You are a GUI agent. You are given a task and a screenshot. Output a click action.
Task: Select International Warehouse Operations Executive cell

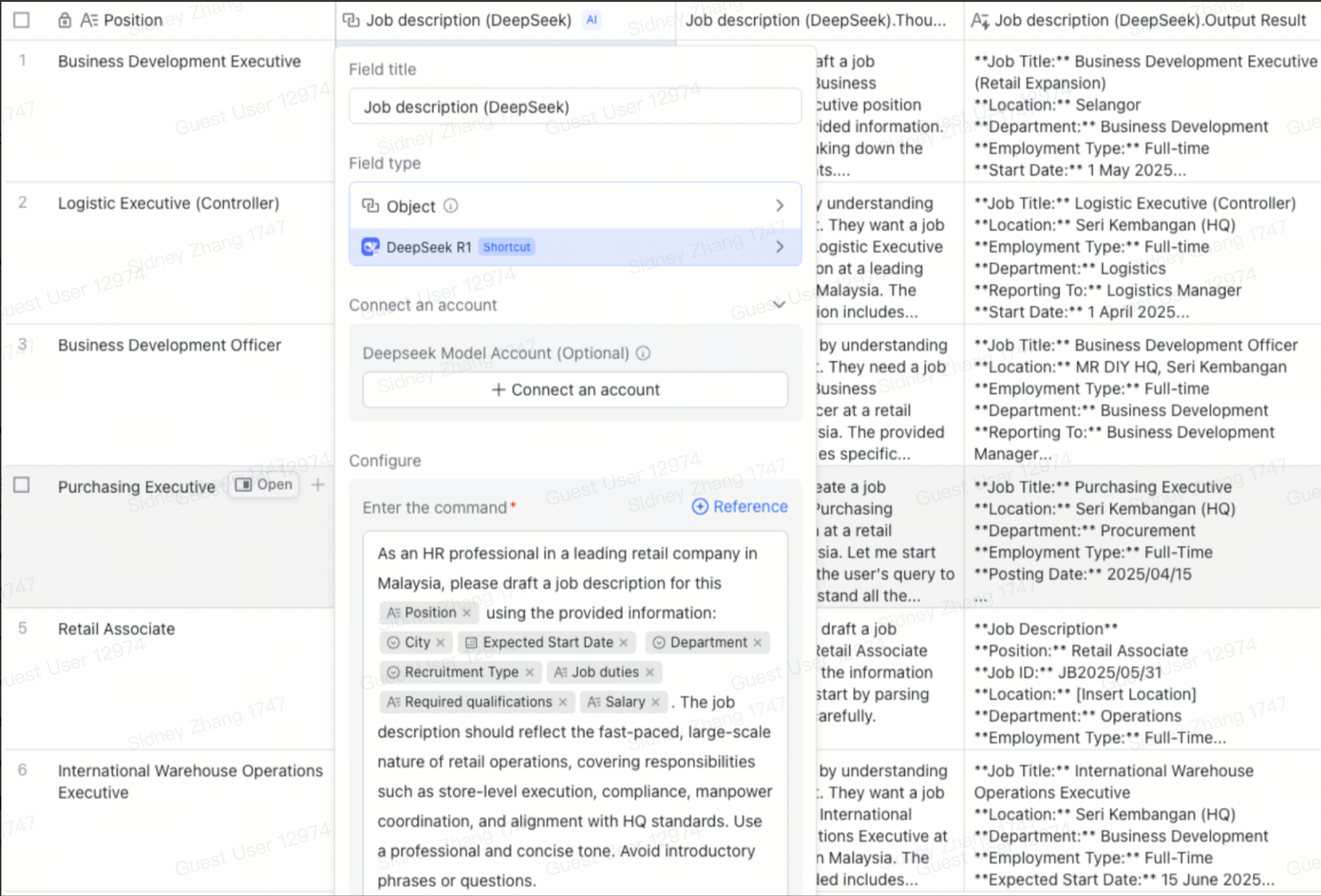(179, 820)
